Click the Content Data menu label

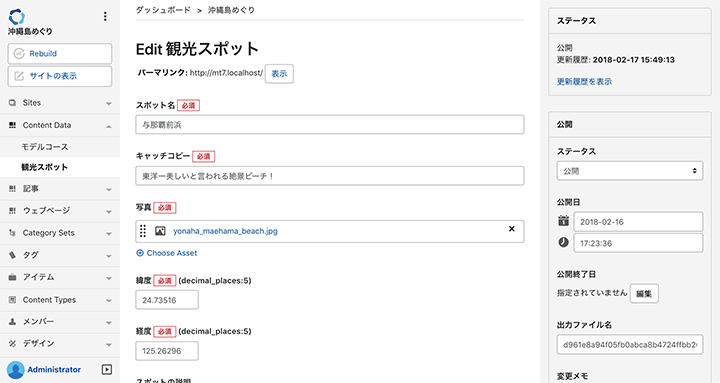47,125
